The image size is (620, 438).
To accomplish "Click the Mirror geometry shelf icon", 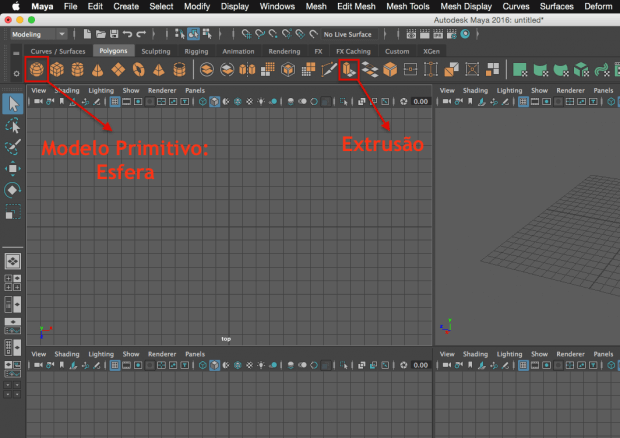I will tap(248, 70).
